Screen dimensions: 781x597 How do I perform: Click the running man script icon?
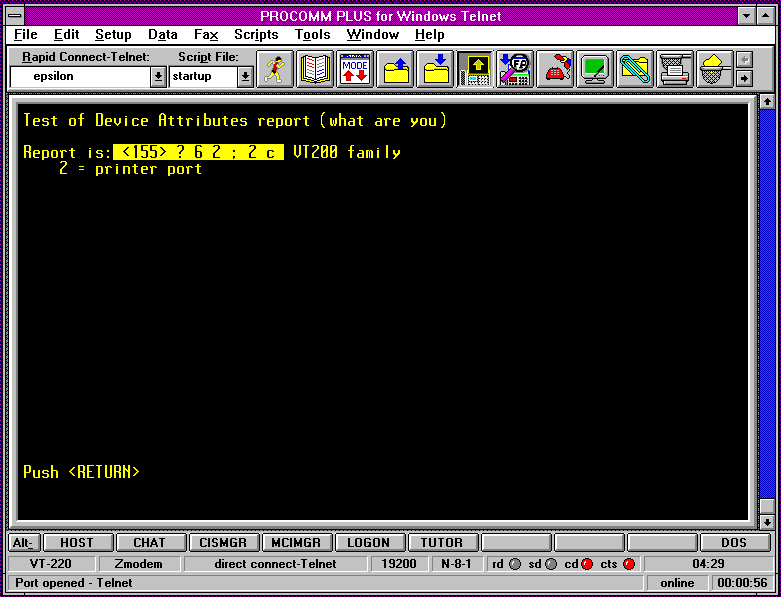(x=275, y=69)
